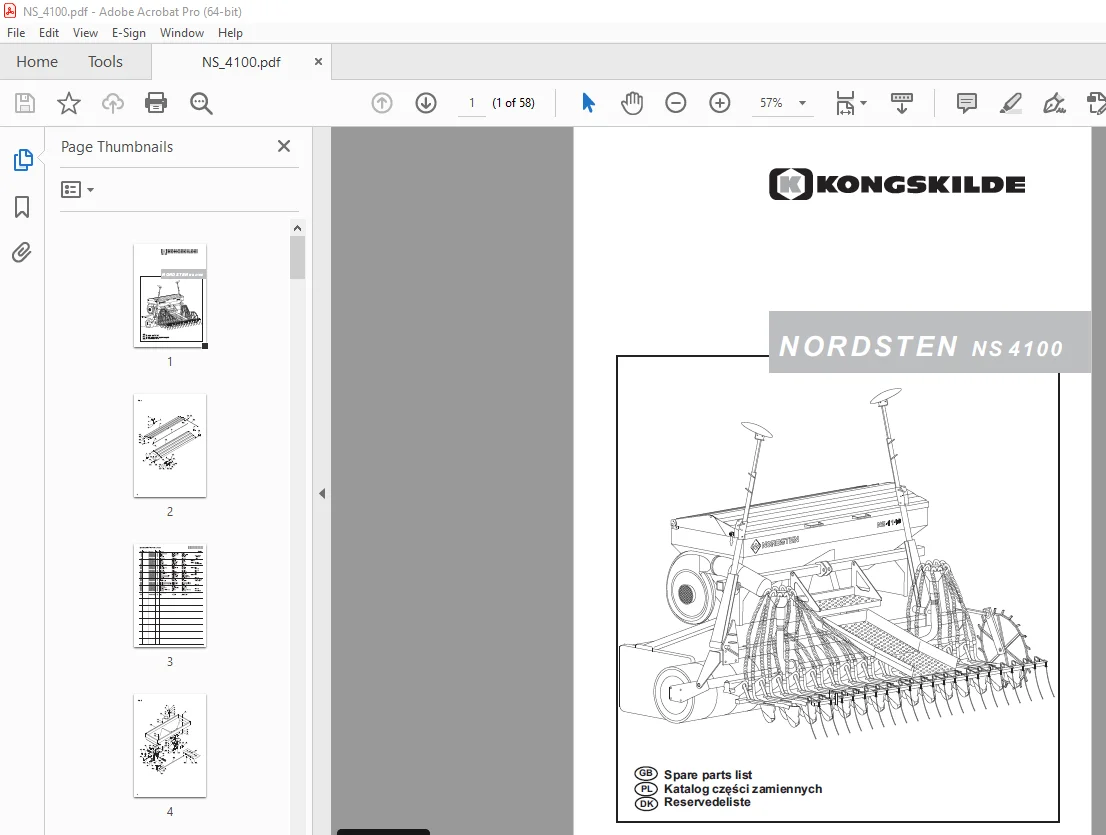Click thumbnails scrollbar up arrow

point(297,228)
